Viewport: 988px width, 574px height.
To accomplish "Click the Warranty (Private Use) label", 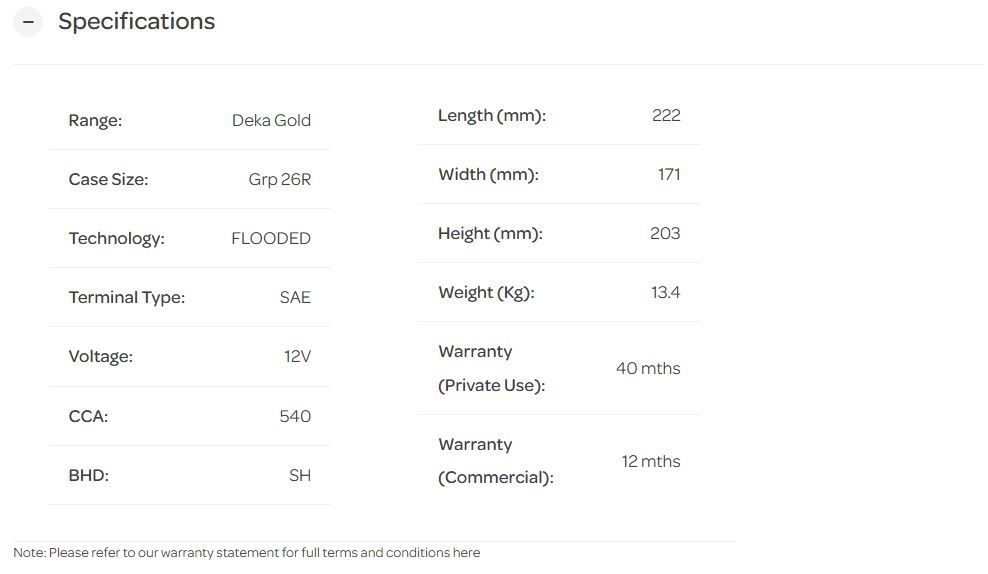I will coord(491,369).
